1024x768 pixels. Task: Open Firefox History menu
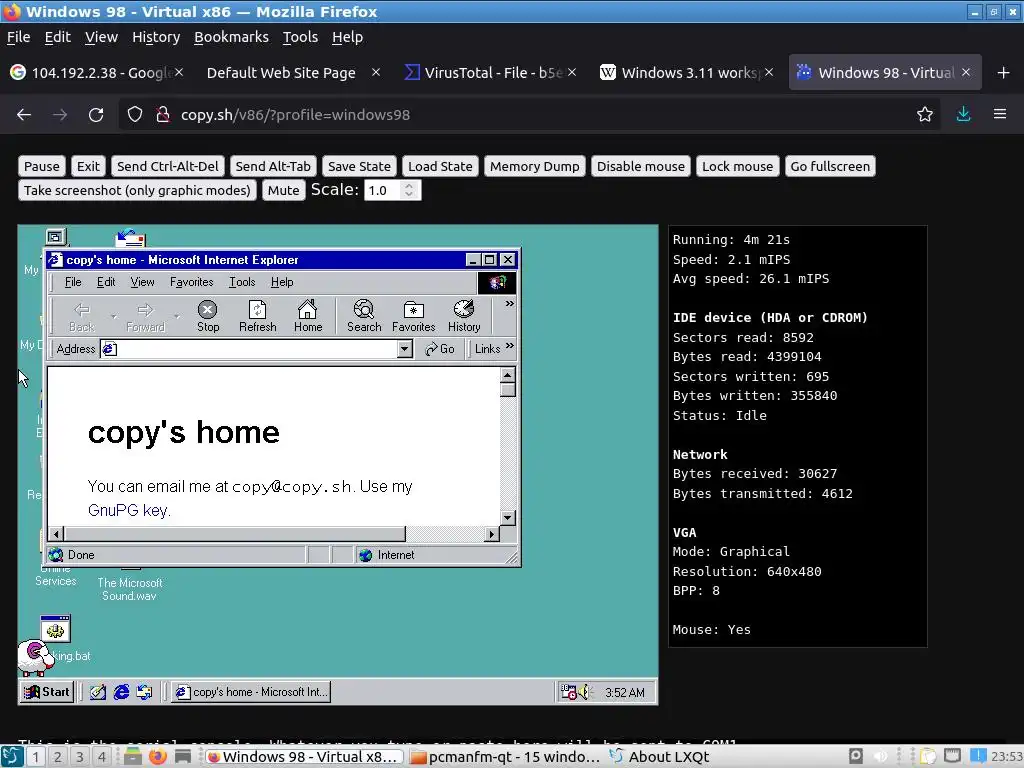(156, 37)
